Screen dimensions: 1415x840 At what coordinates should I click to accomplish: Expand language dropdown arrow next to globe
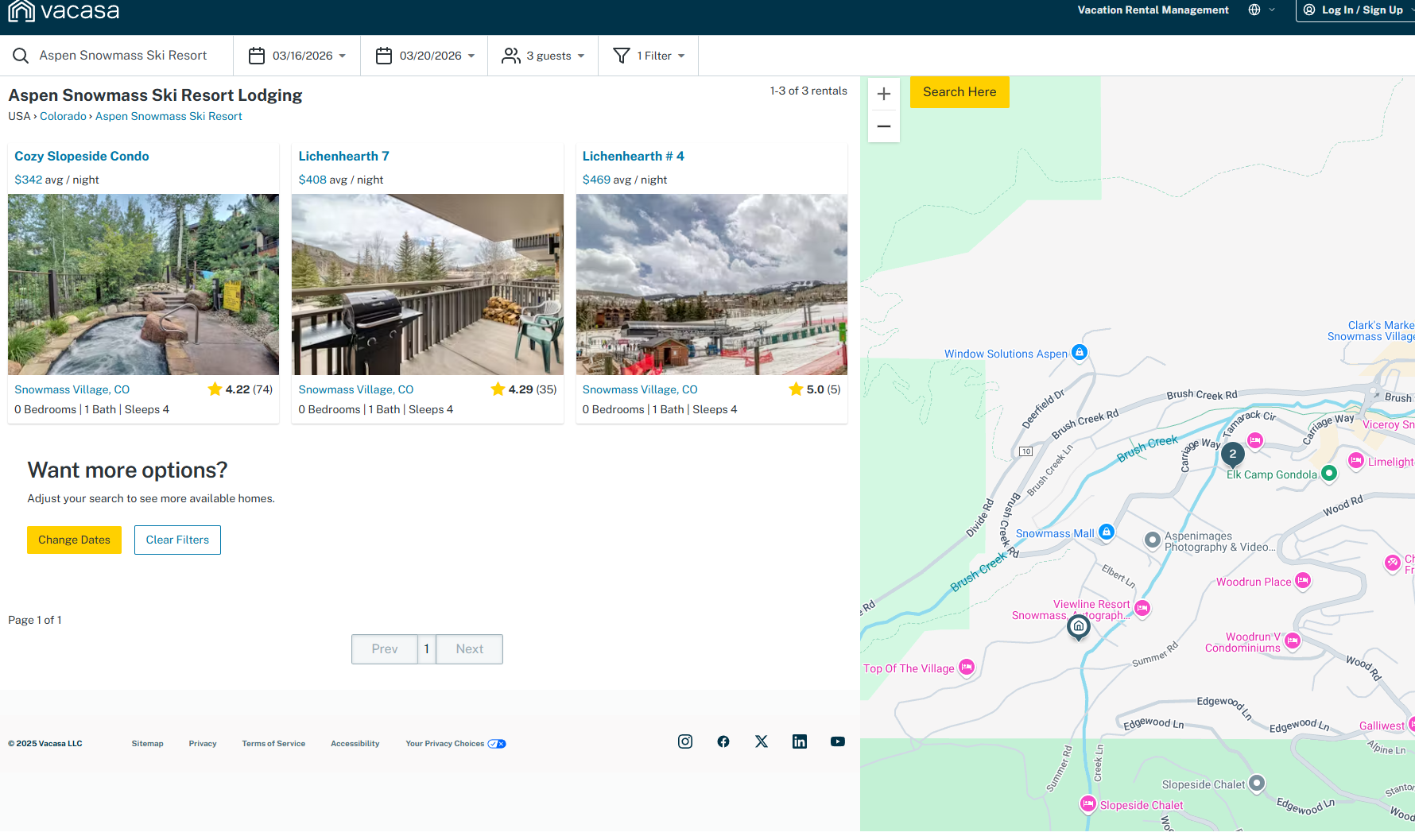pos(1272,10)
